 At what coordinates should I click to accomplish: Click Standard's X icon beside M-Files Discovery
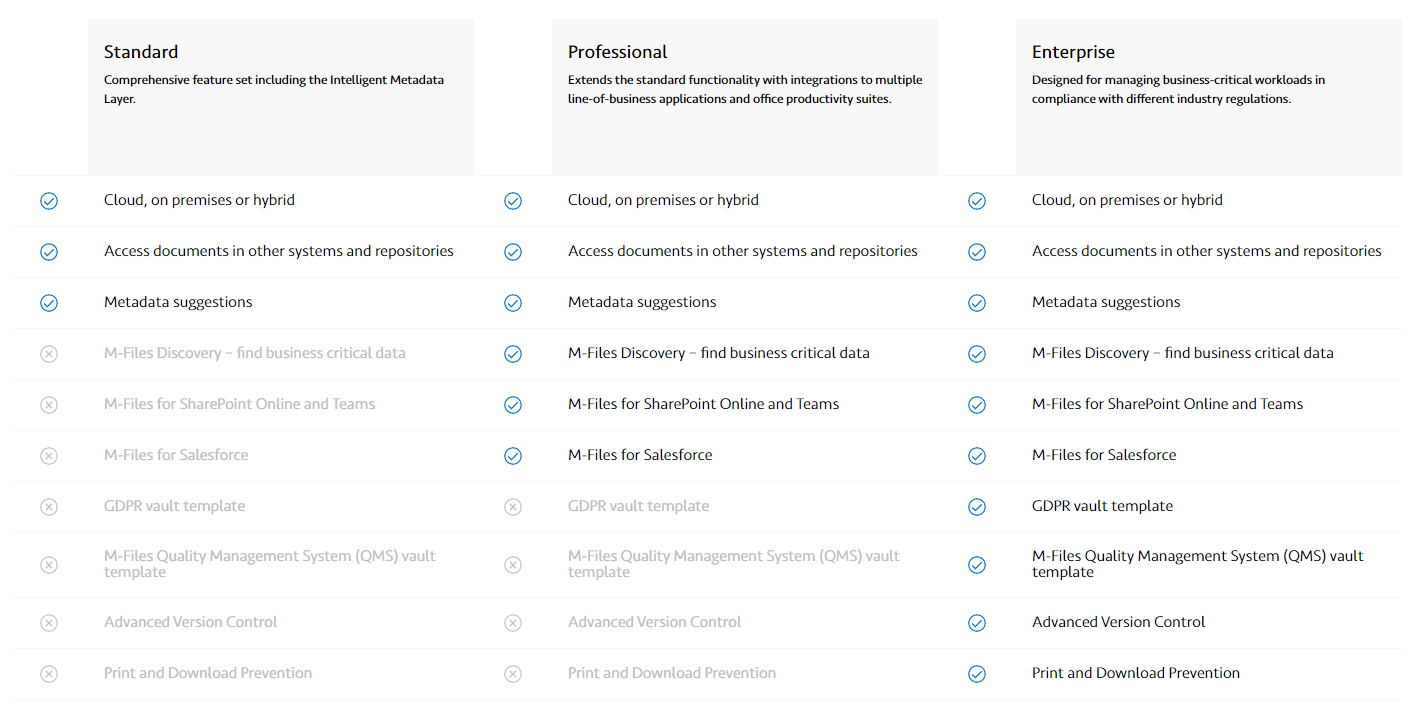49,354
